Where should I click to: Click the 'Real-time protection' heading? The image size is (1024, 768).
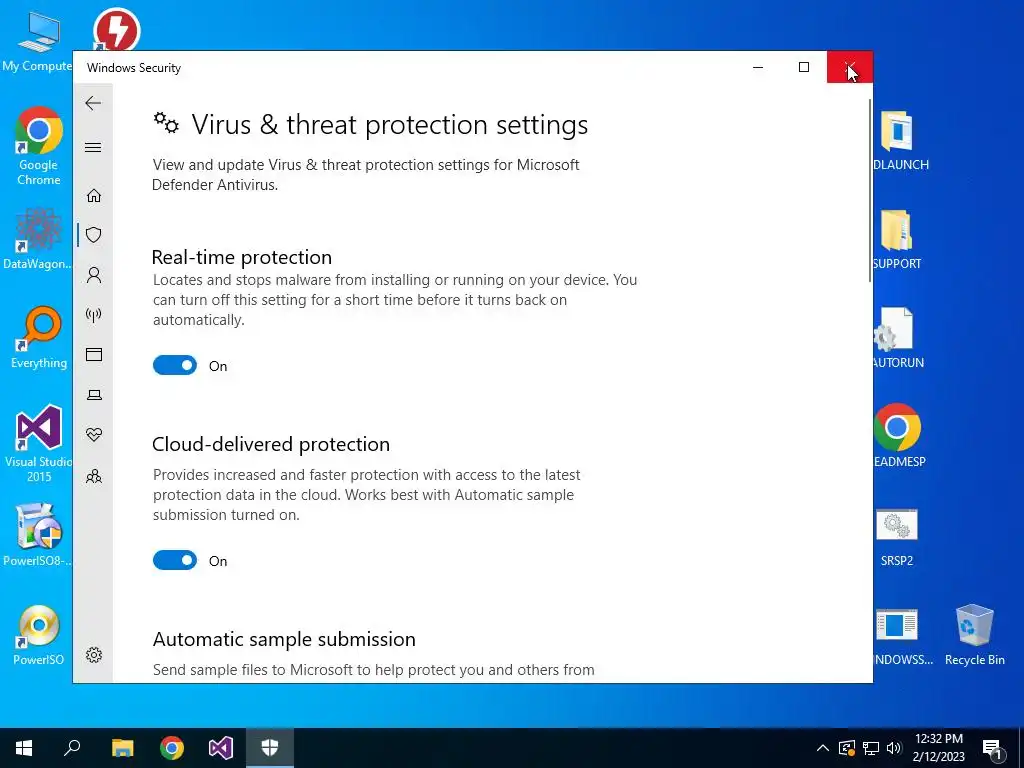242,257
